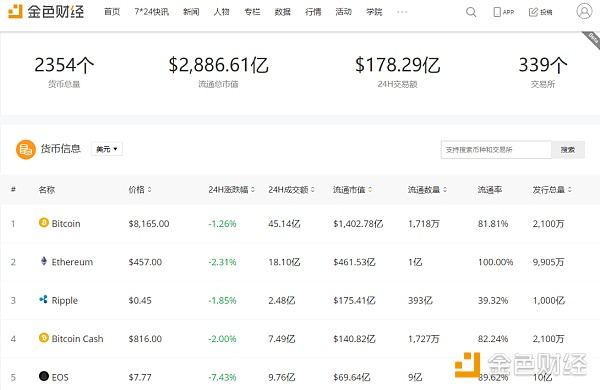Image resolution: width=600 pixels, height=390 pixels.
Task: Select Ethereum price $457.00
Action: click(145, 262)
